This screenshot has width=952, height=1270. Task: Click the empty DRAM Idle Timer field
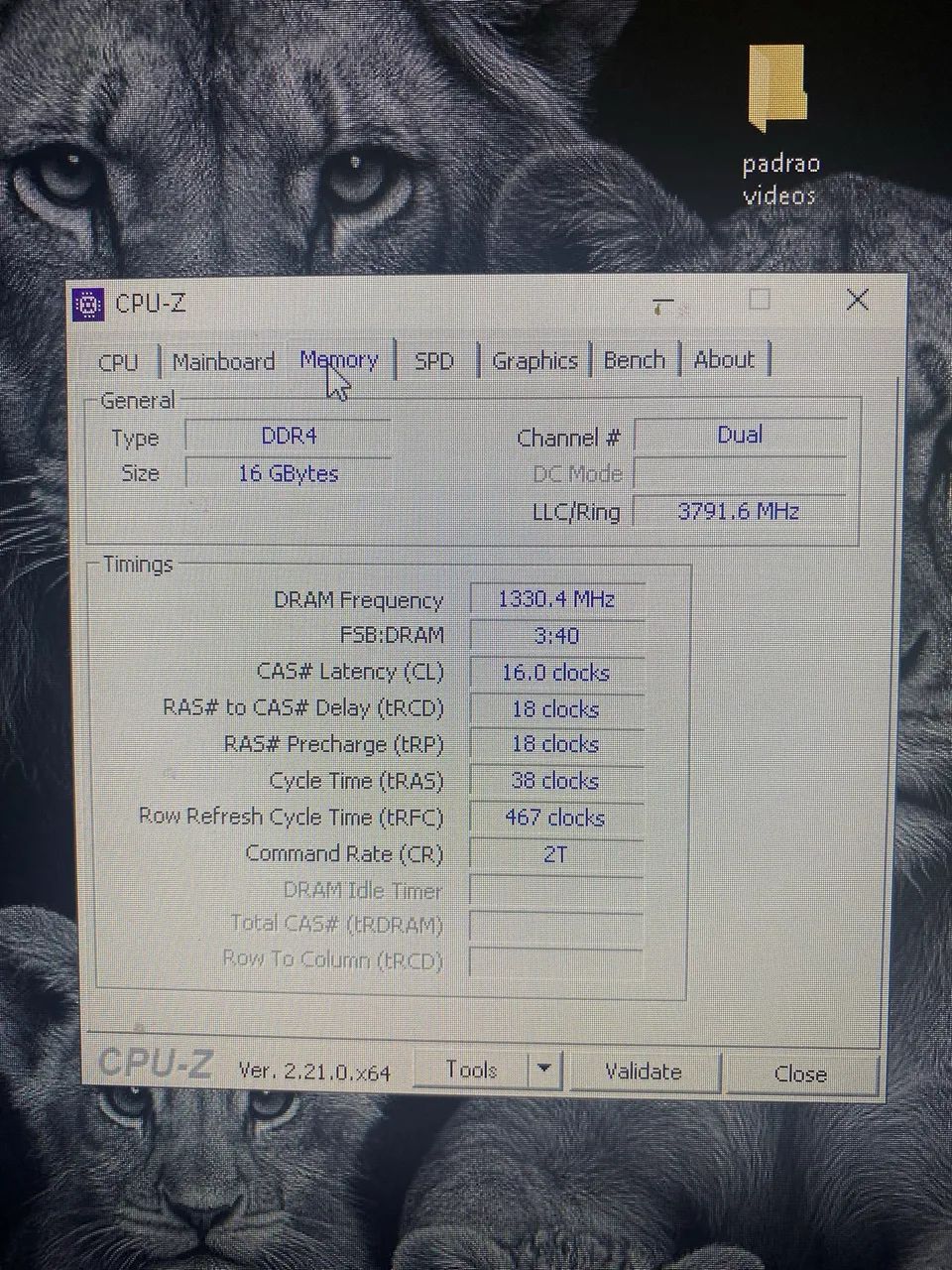556,890
